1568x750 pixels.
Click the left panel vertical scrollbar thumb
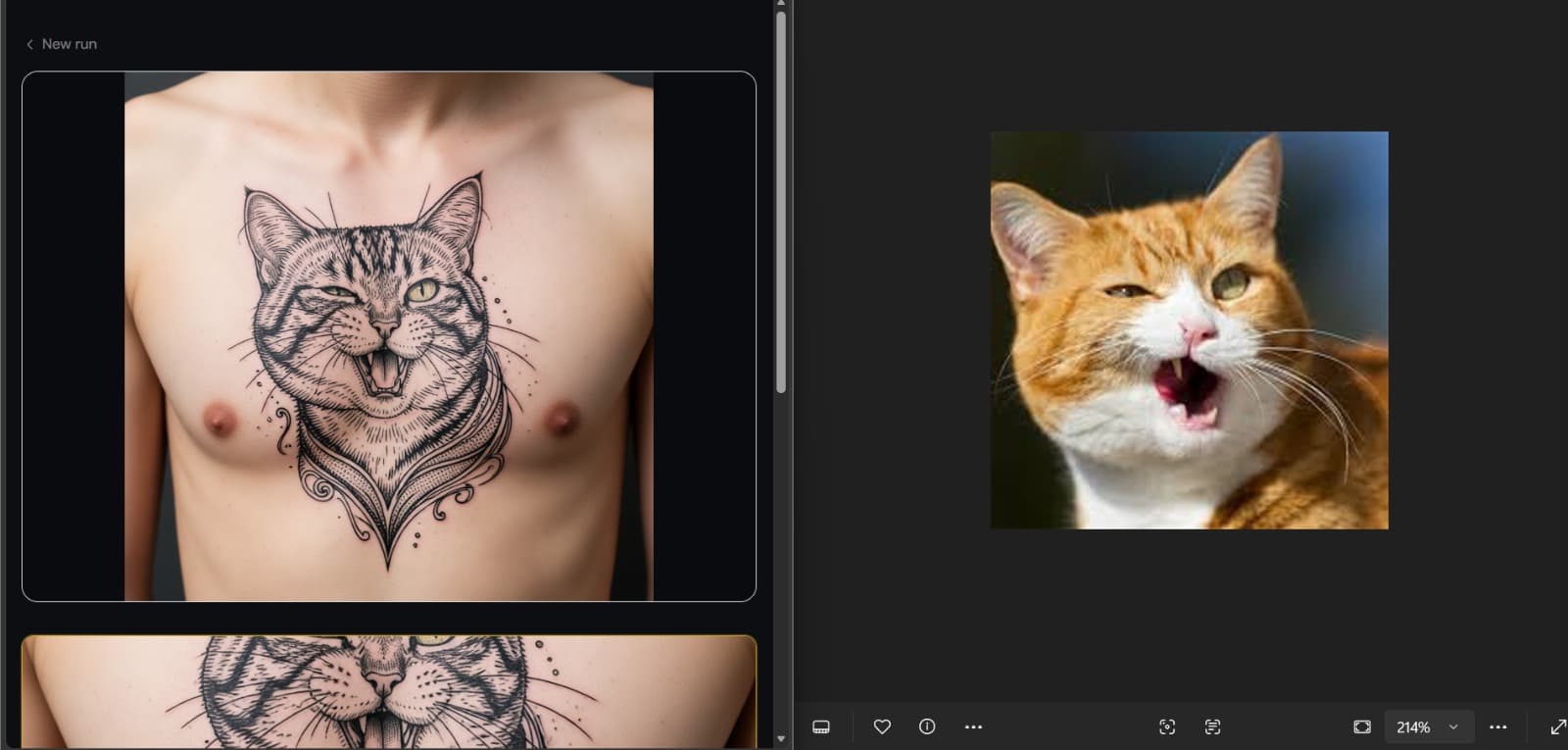coord(781,202)
